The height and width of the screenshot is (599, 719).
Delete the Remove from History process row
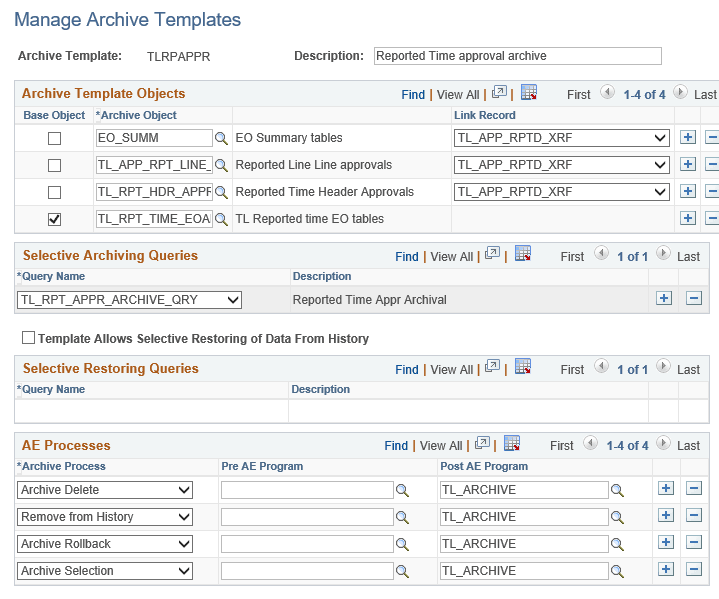tap(694, 515)
